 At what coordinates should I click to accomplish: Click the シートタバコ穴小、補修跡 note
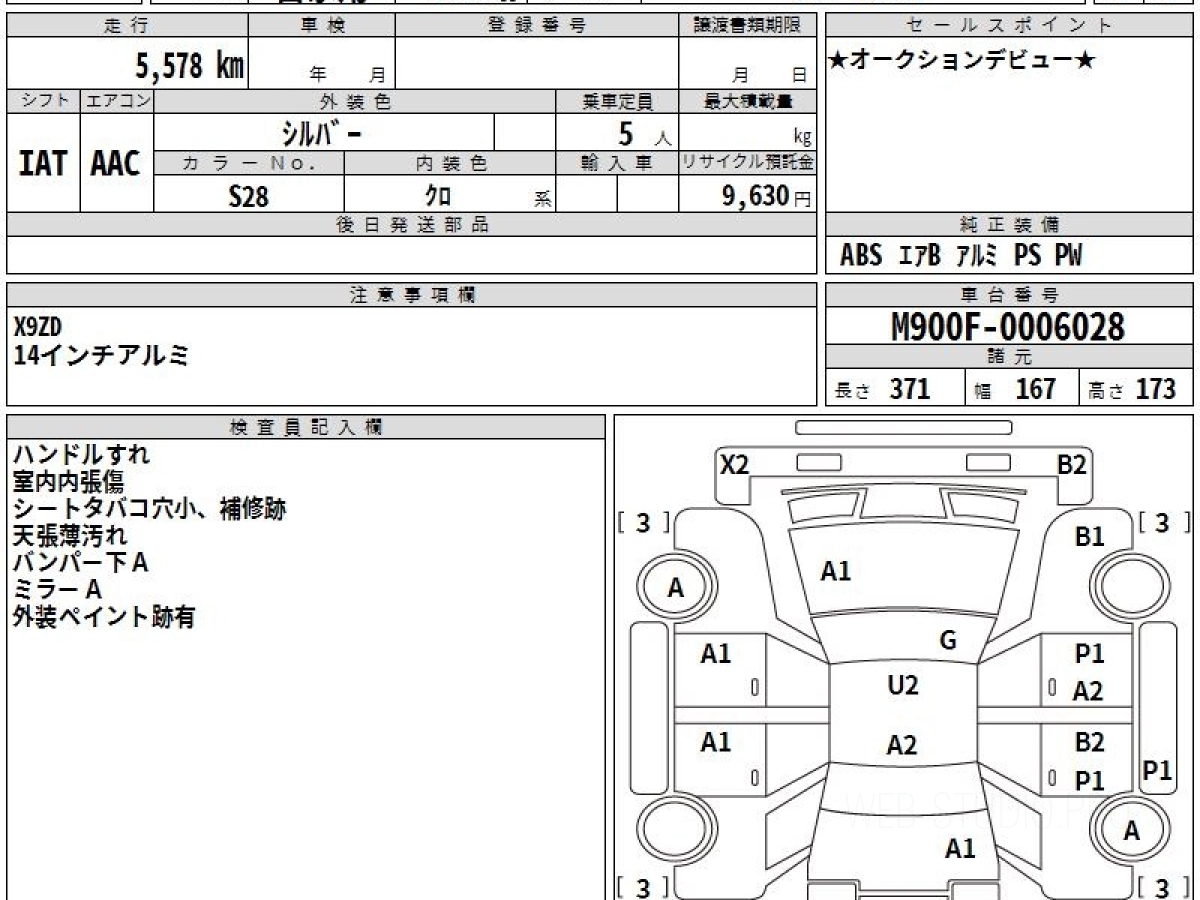tap(149, 508)
